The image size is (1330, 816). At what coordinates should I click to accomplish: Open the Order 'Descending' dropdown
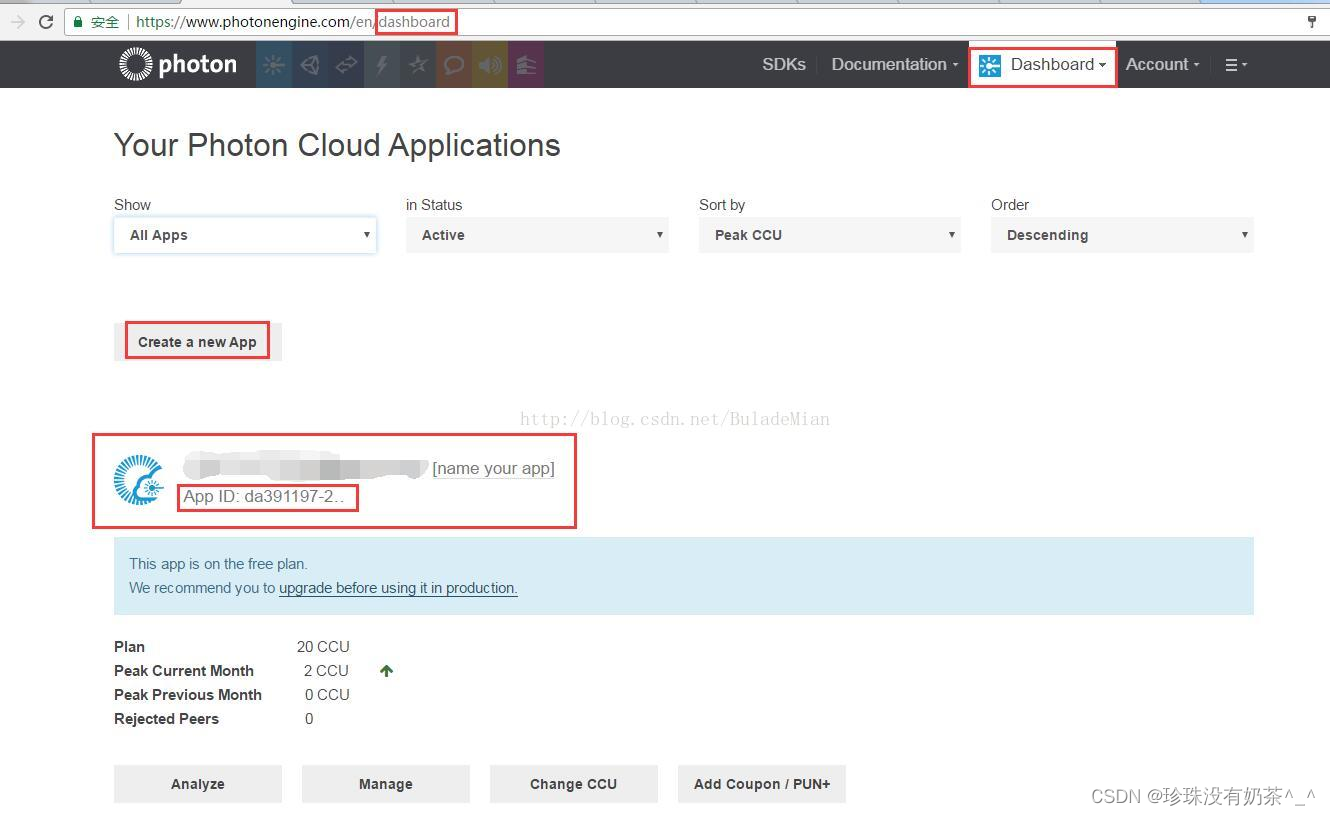click(1122, 235)
